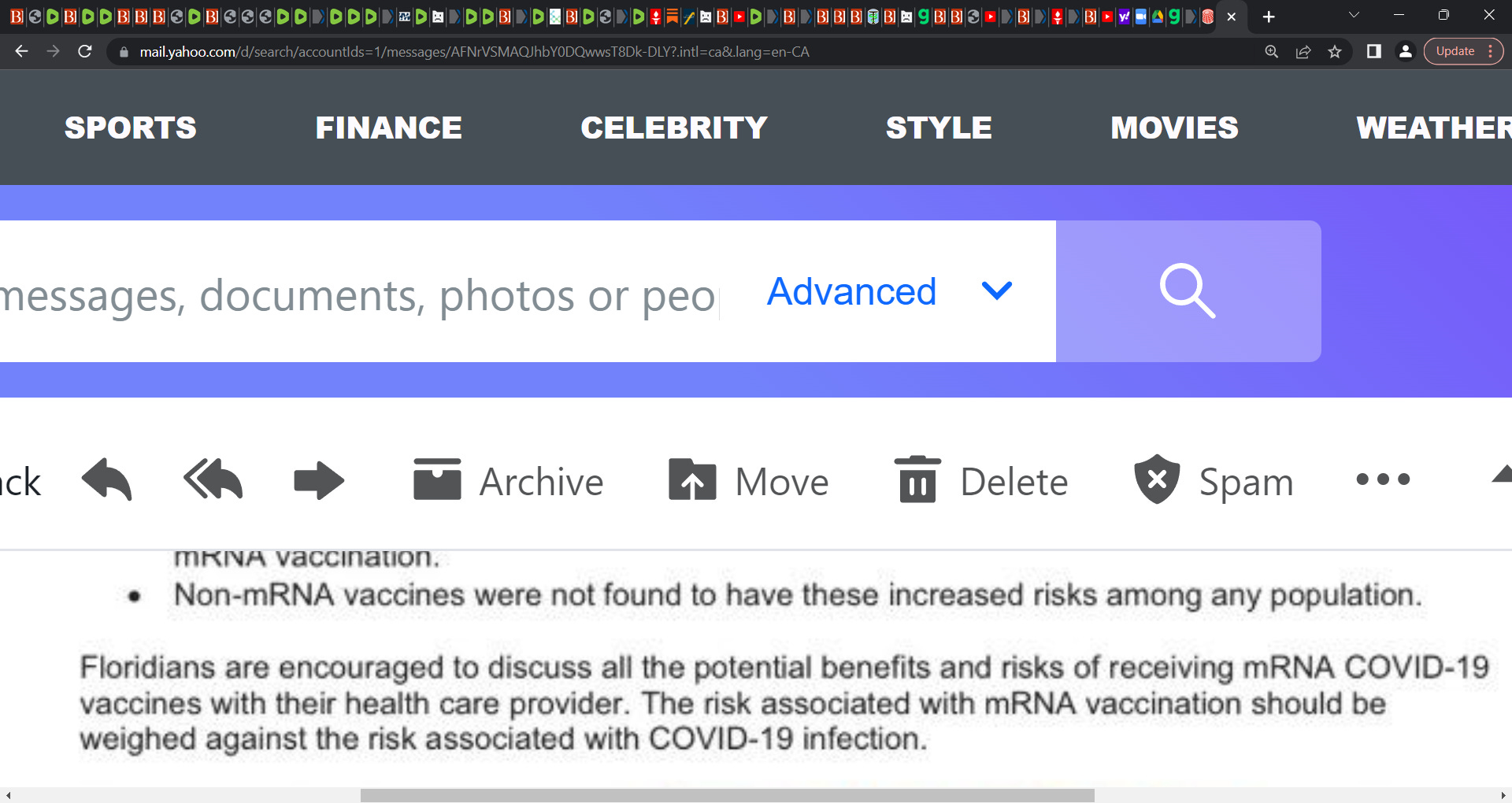The image size is (1512, 803).
Task: Click the magnifying glass search button
Action: [1188, 291]
